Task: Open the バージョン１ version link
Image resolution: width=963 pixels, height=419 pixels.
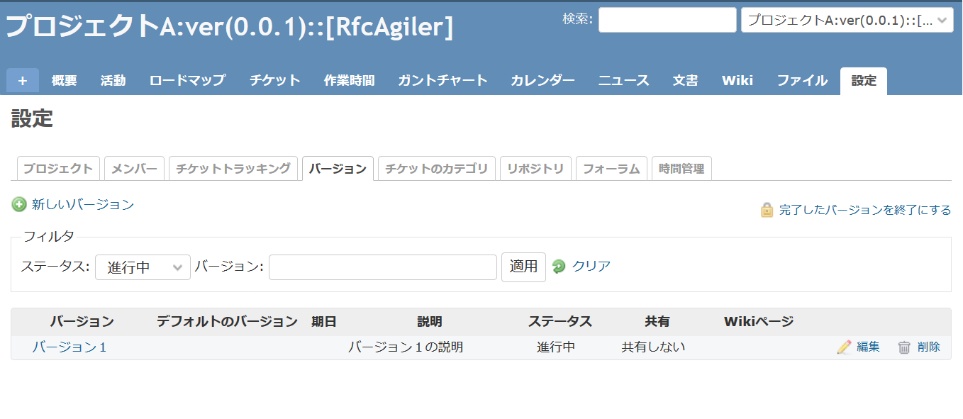Action: [x=69, y=347]
